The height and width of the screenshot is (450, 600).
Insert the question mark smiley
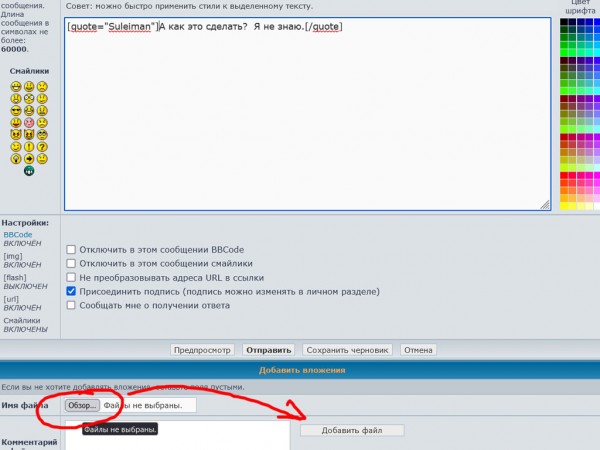tap(43, 146)
